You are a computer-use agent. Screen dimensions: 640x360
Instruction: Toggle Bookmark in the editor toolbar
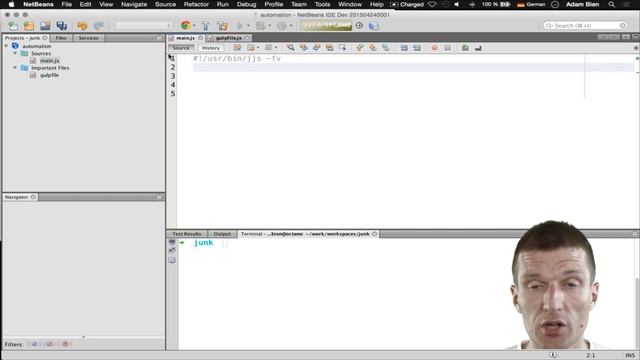point(386,48)
